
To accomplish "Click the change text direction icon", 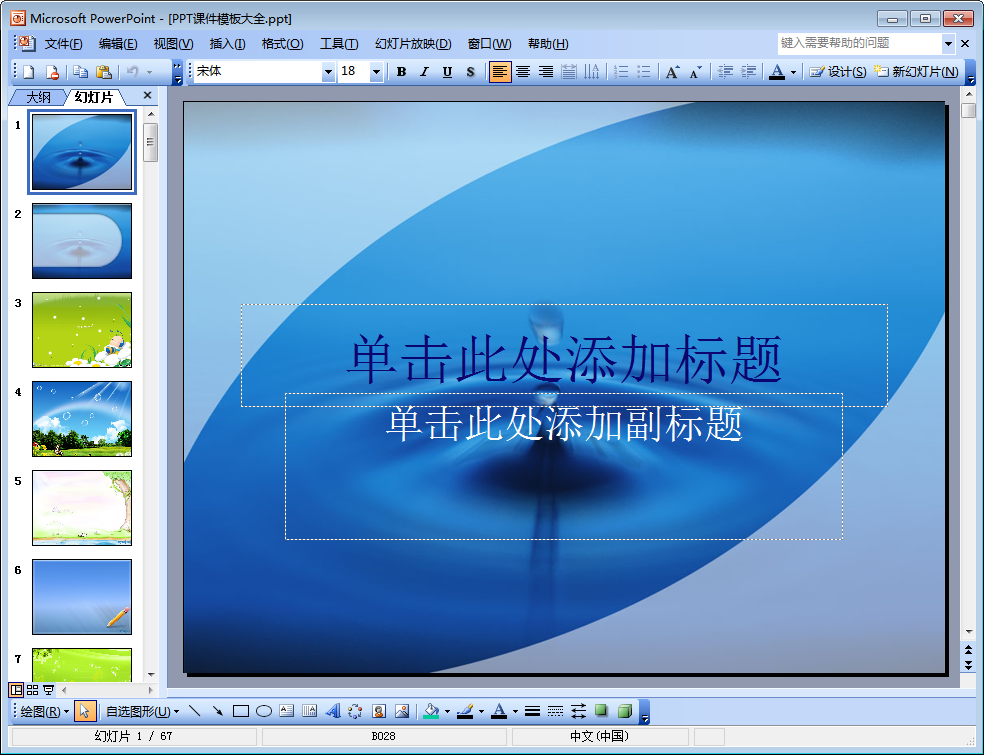I will (x=592, y=72).
